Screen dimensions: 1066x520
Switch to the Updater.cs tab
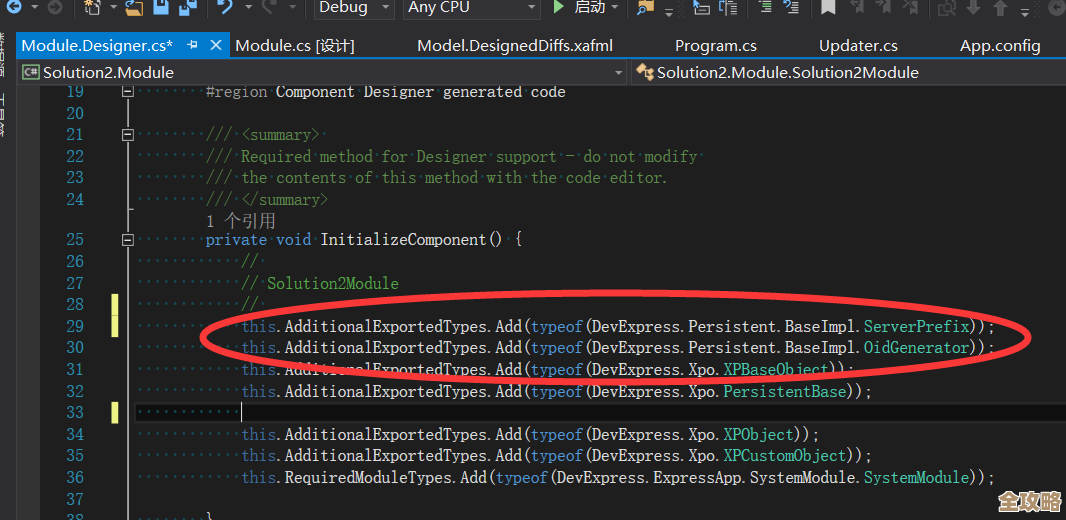(x=858, y=46)
